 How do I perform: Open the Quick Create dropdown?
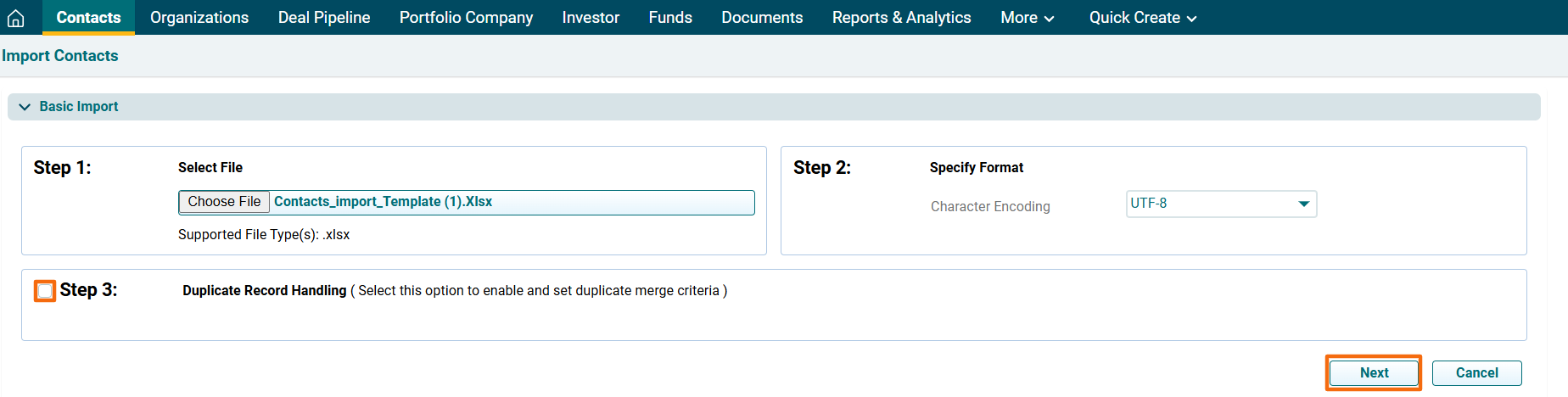pos(1142,18)
